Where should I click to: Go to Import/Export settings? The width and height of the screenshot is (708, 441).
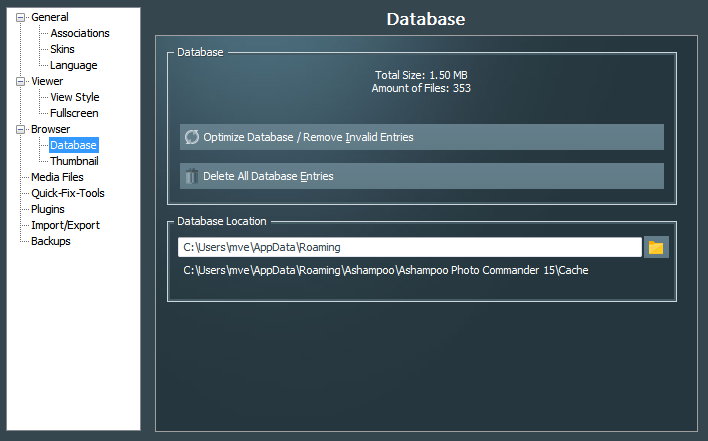click(x=65, y=225)
